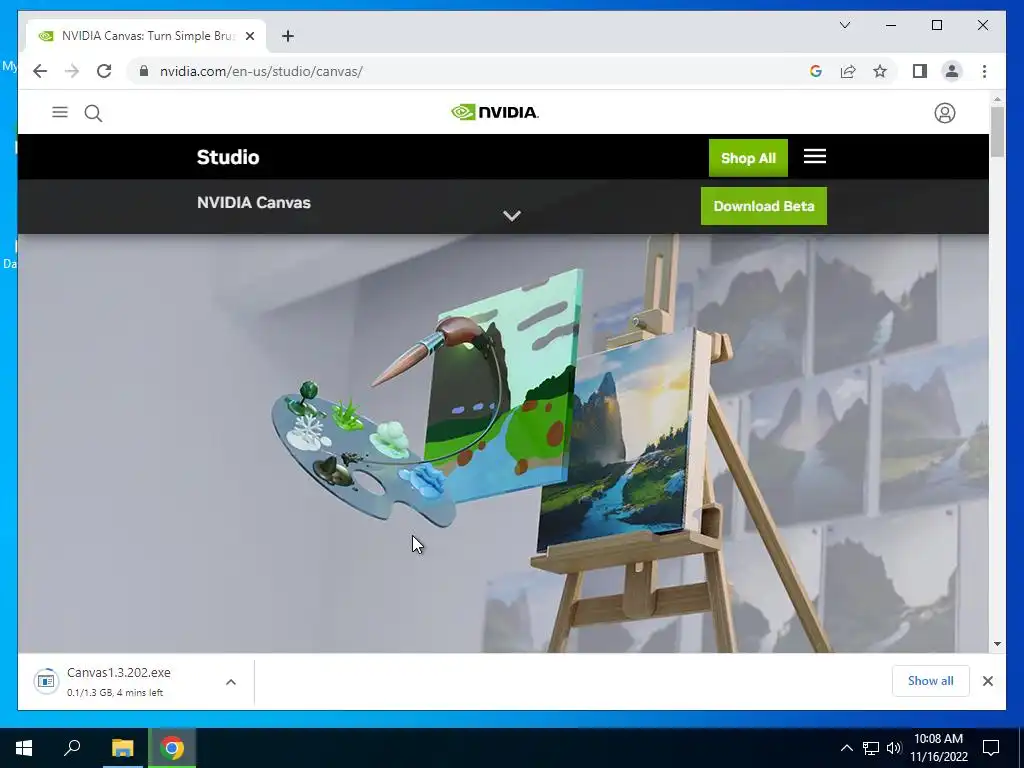This screenshot has height=768, width=1024.
Task: Go back to the previous page
Action: (x=40, y=71)
